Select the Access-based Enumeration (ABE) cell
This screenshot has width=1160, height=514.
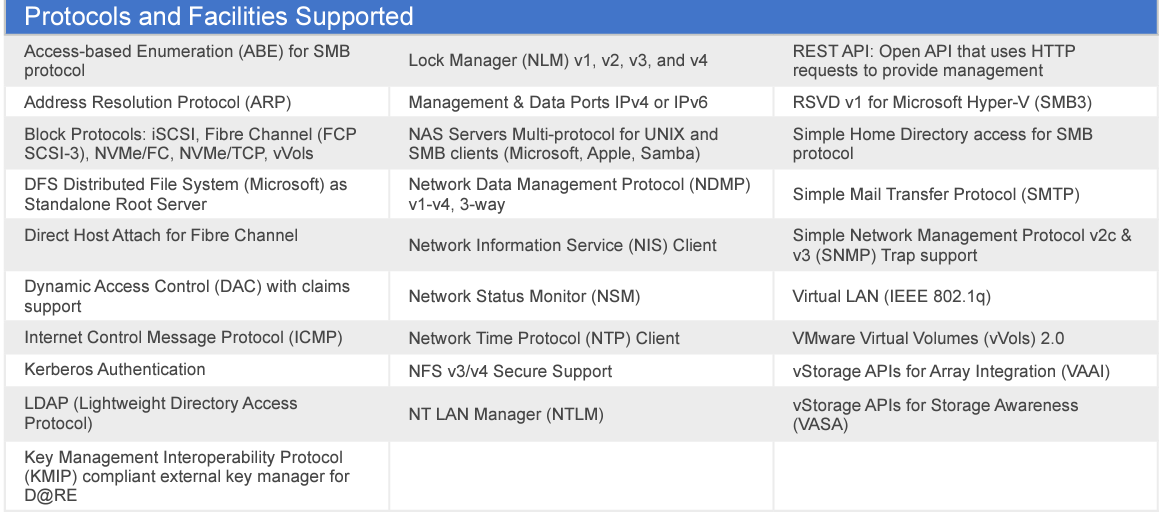[187, 61]
